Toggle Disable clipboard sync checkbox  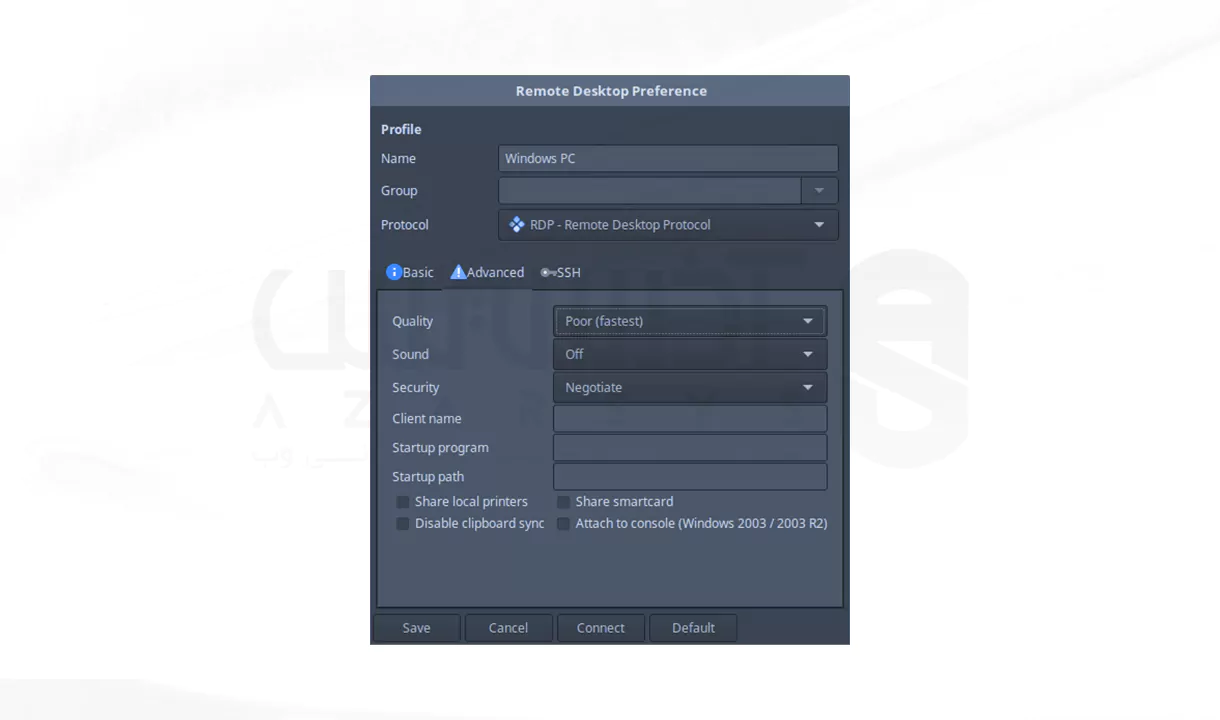[403, 524]
